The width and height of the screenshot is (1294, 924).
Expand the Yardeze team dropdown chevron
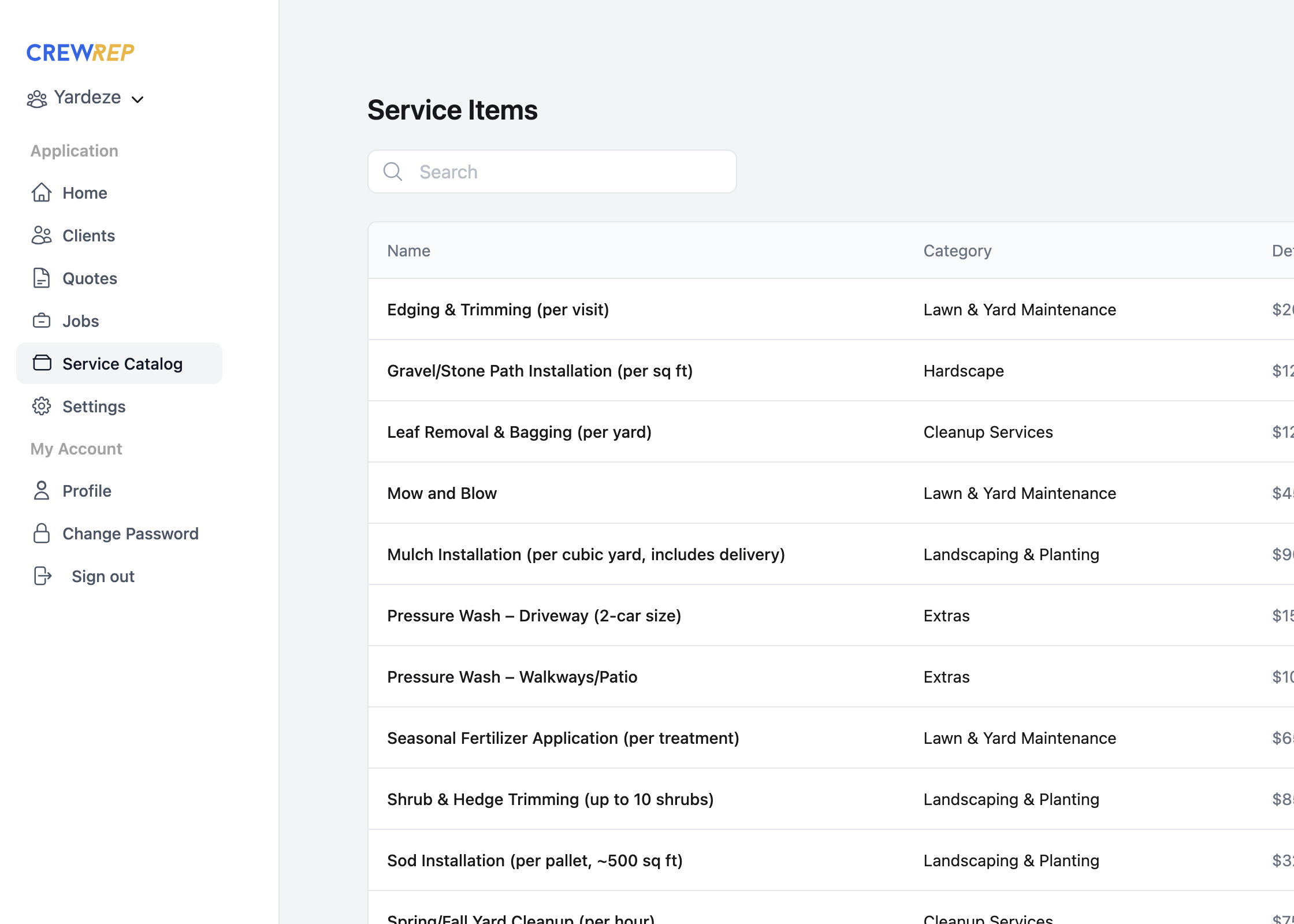[x=137, y=99]
